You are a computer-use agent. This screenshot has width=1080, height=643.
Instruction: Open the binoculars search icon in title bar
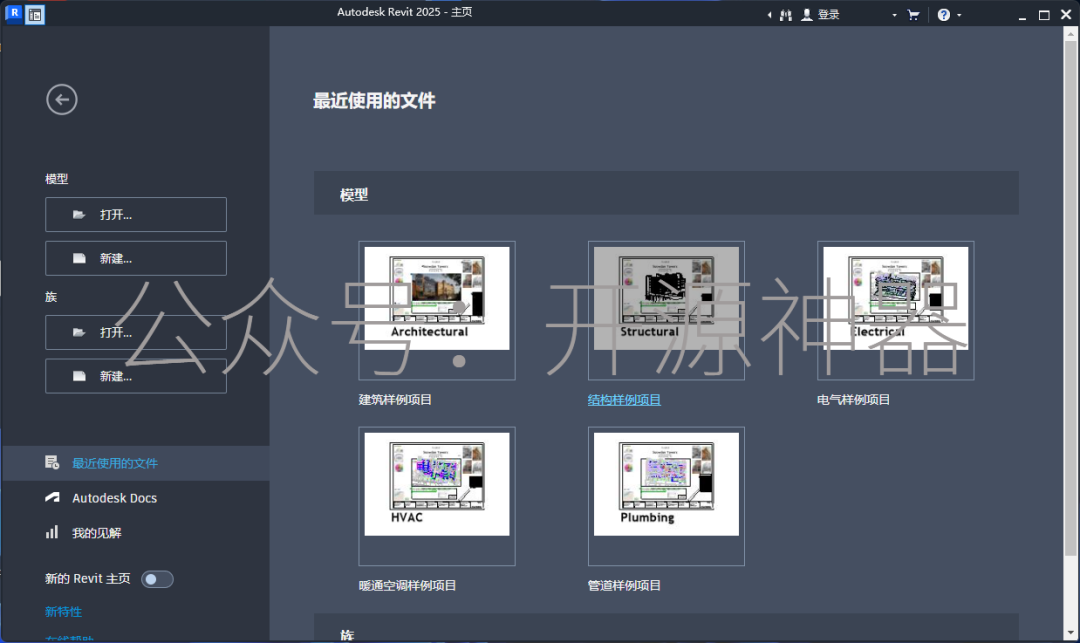[786, 15]
